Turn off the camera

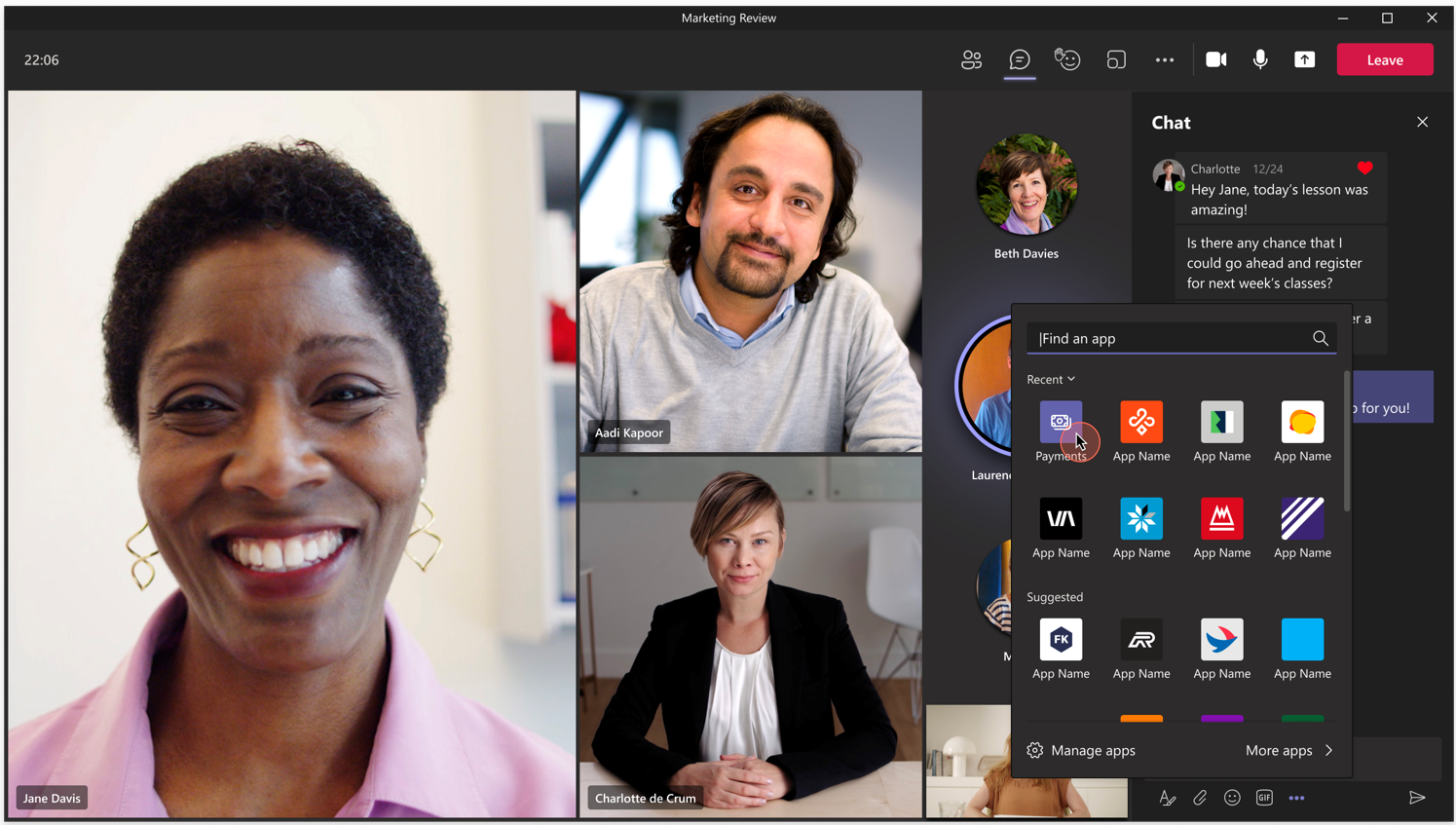coord(1216,59)
